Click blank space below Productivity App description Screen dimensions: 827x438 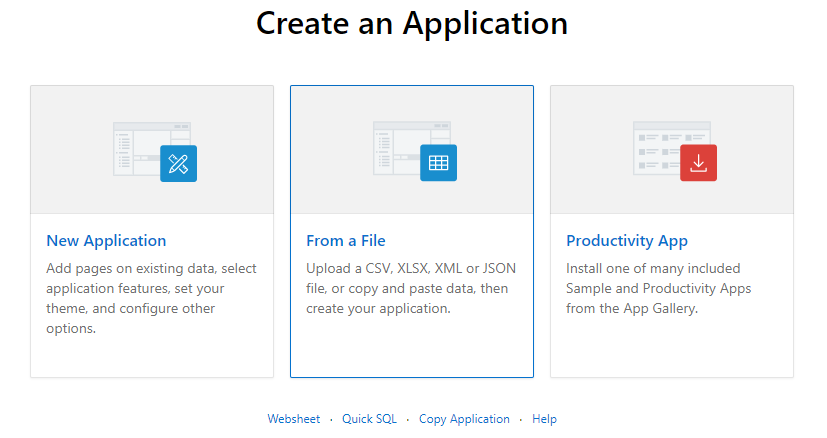672,347
